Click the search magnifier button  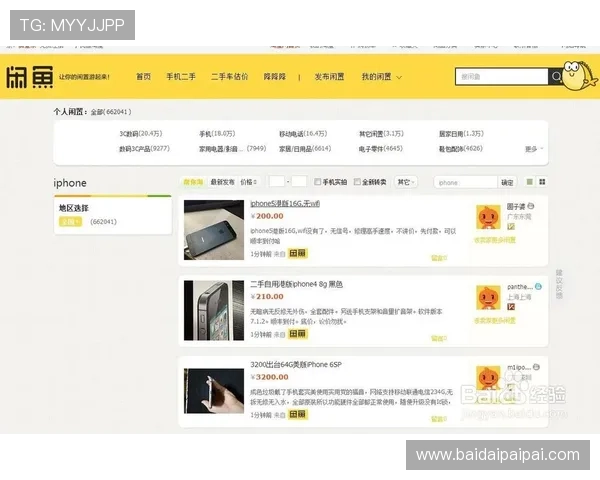pyautogui.click(x=556, y=77)
